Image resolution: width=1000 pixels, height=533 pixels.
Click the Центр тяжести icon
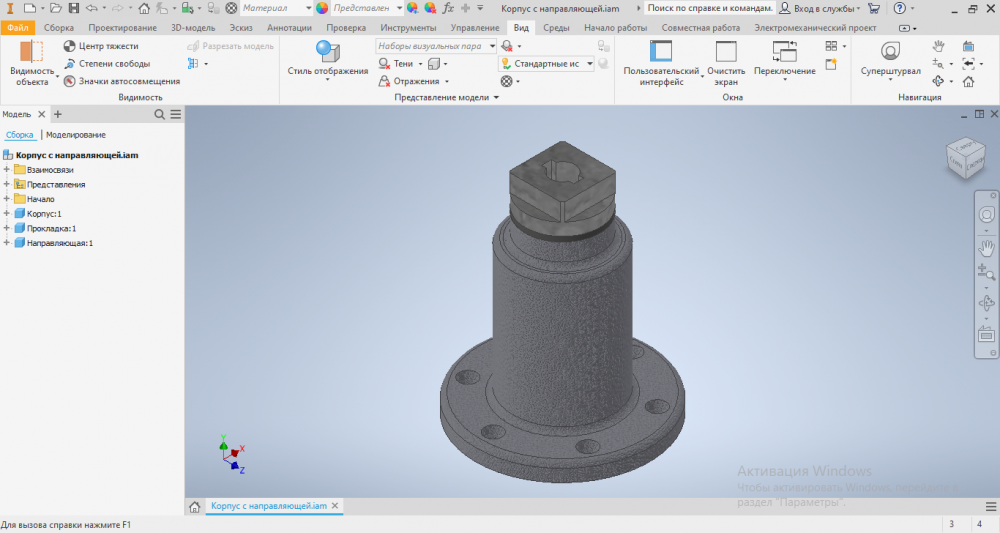click(x=69, y=46)
